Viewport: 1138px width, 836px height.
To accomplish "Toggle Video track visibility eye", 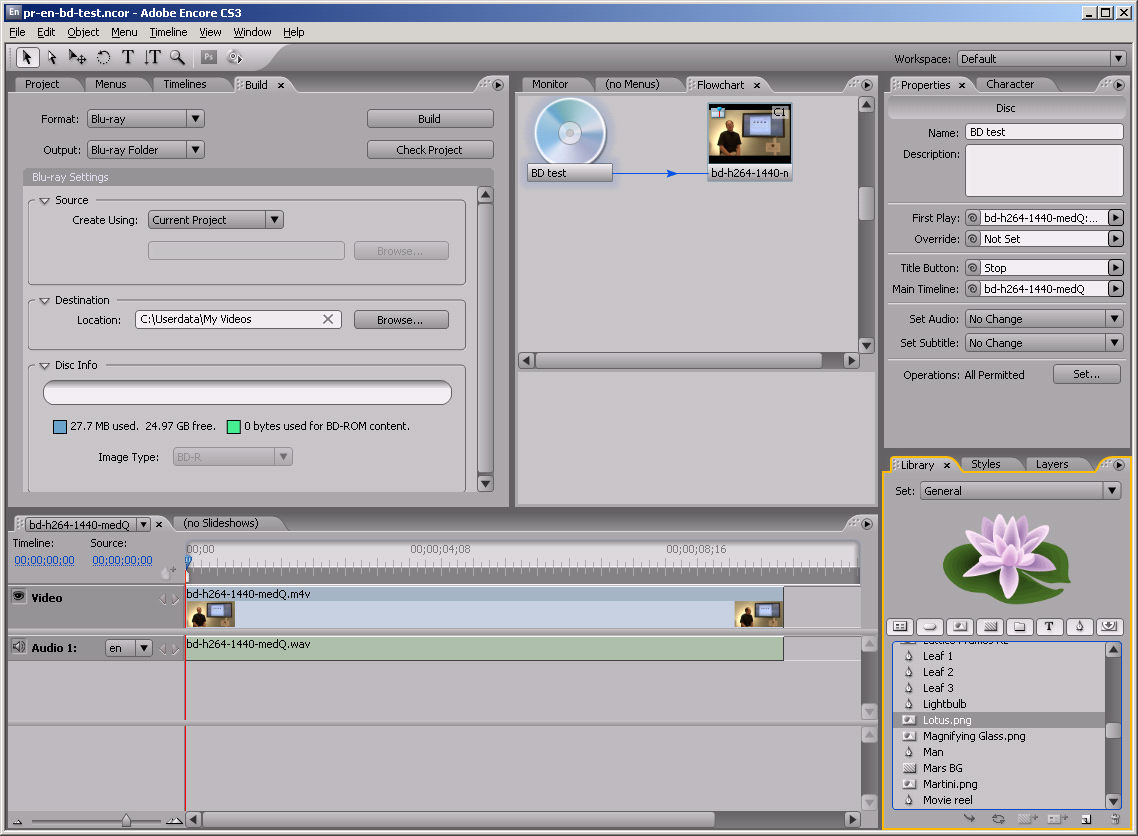I will click(19, 597).
